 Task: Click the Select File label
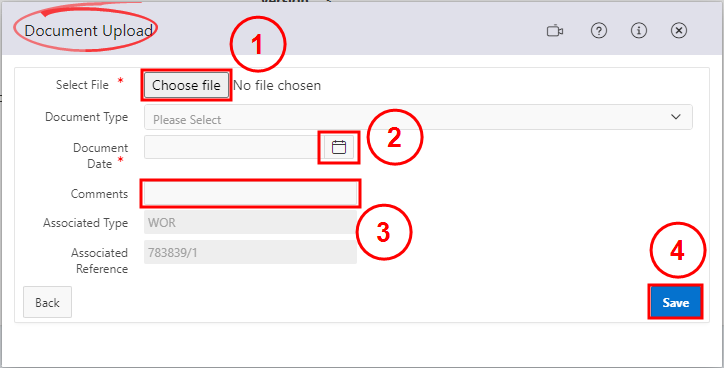coord(82,85)
